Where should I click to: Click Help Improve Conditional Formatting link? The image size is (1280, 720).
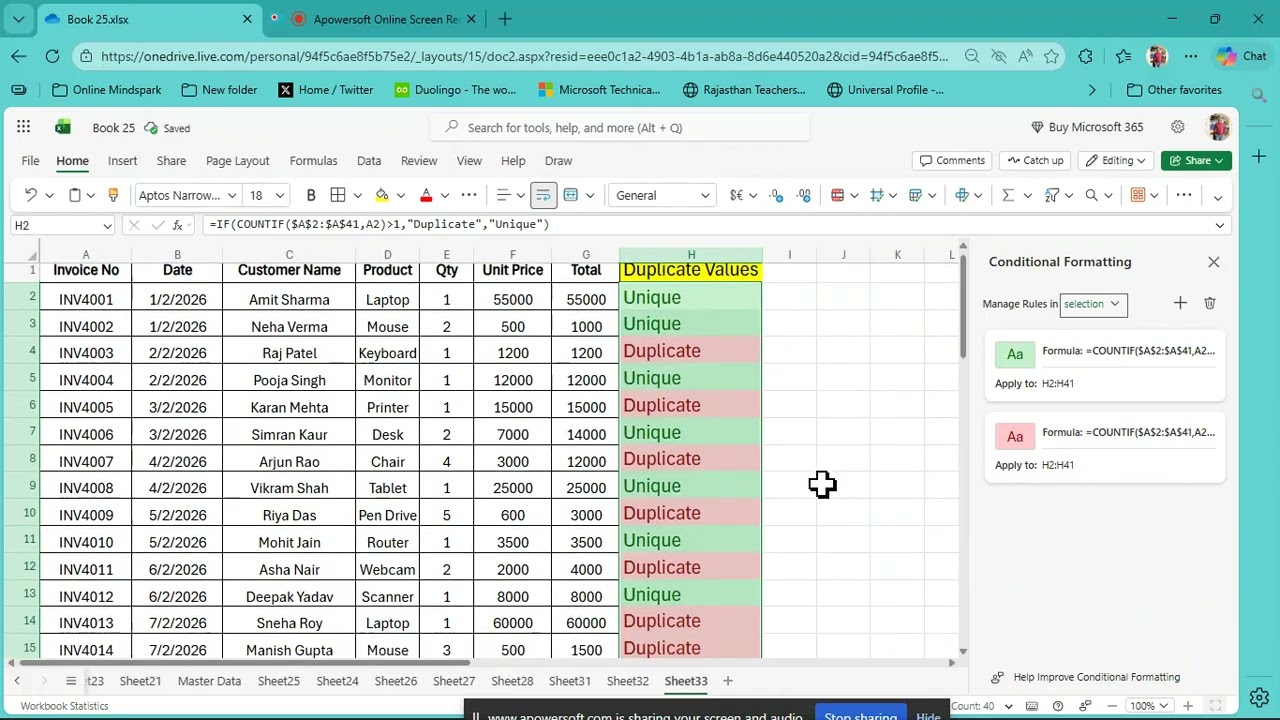pos(1096,677)
